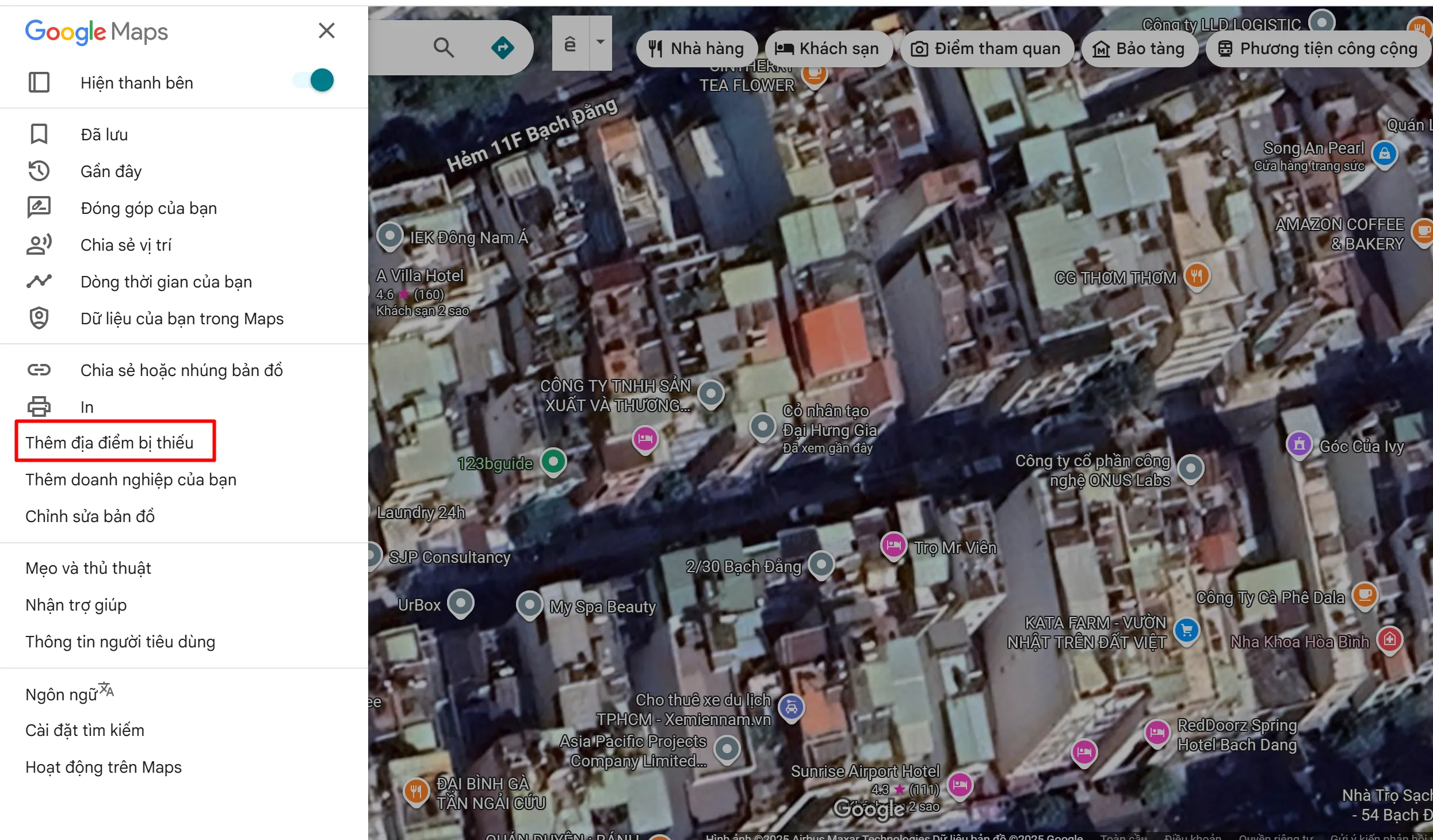Open Gần đây history icon
This screenshot has height=840, width=1433.
(39, 171)
